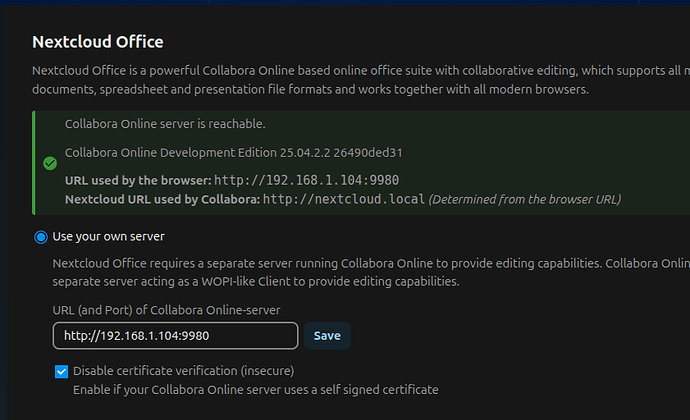Click 'URL (and Port) of Collabora Online-server' label
690x420 pixels.
[166, 310]
